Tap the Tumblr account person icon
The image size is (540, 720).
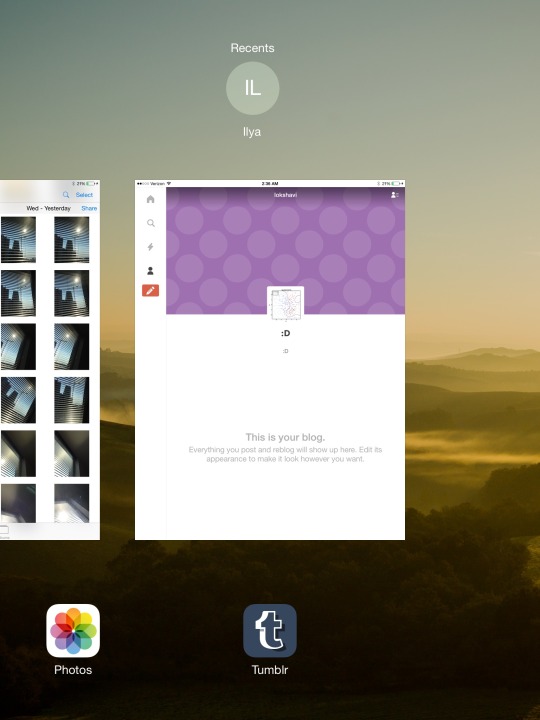click(151, 271)
